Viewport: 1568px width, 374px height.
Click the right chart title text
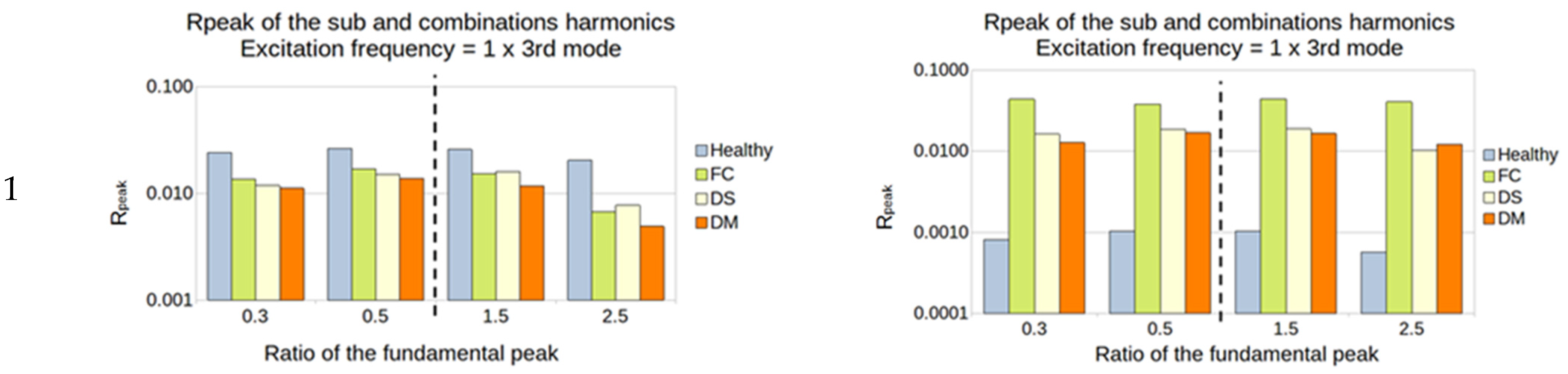point(1219,35)
